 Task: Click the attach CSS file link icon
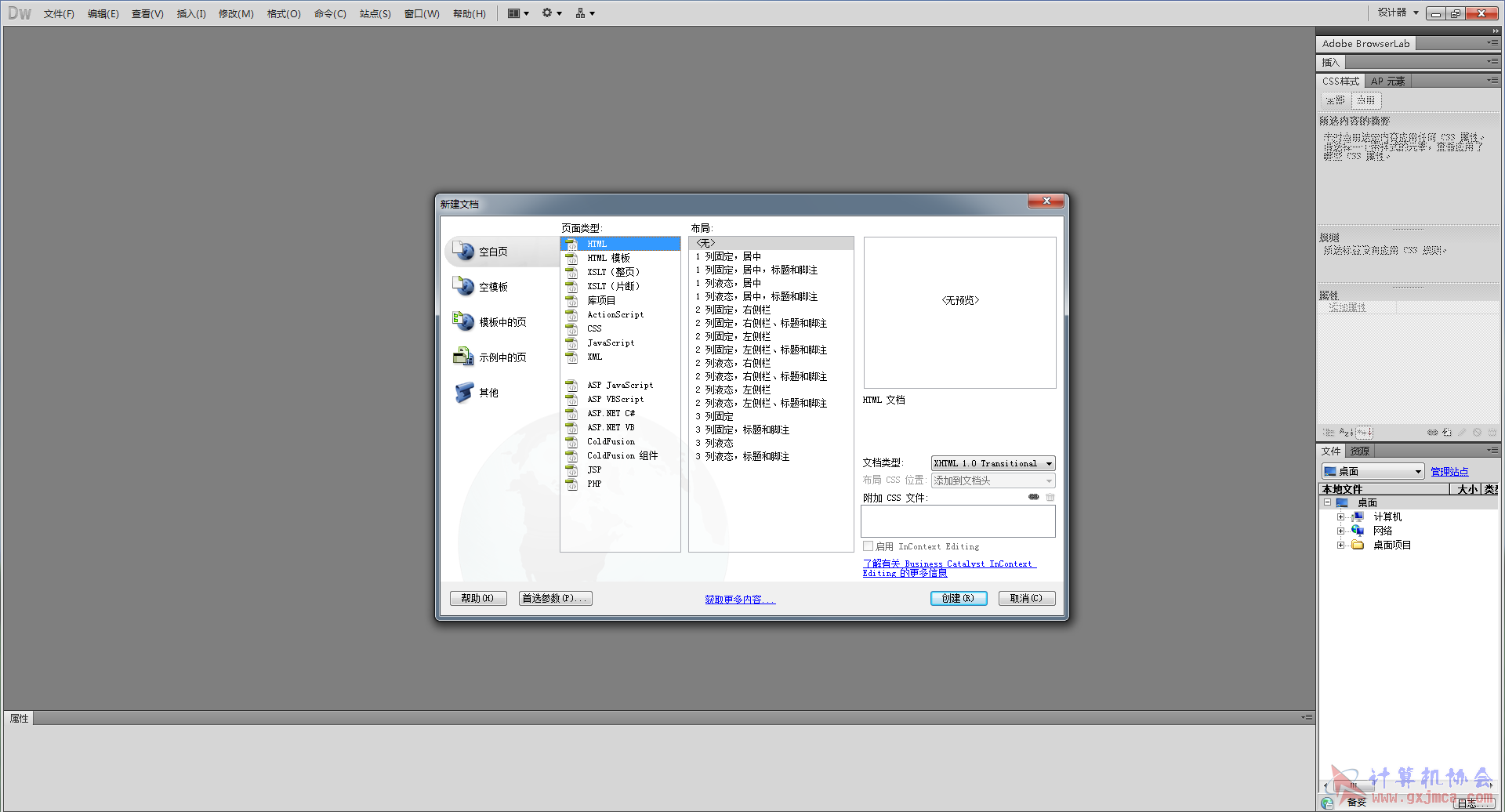pyautogui.click(x=1034, y=497)
